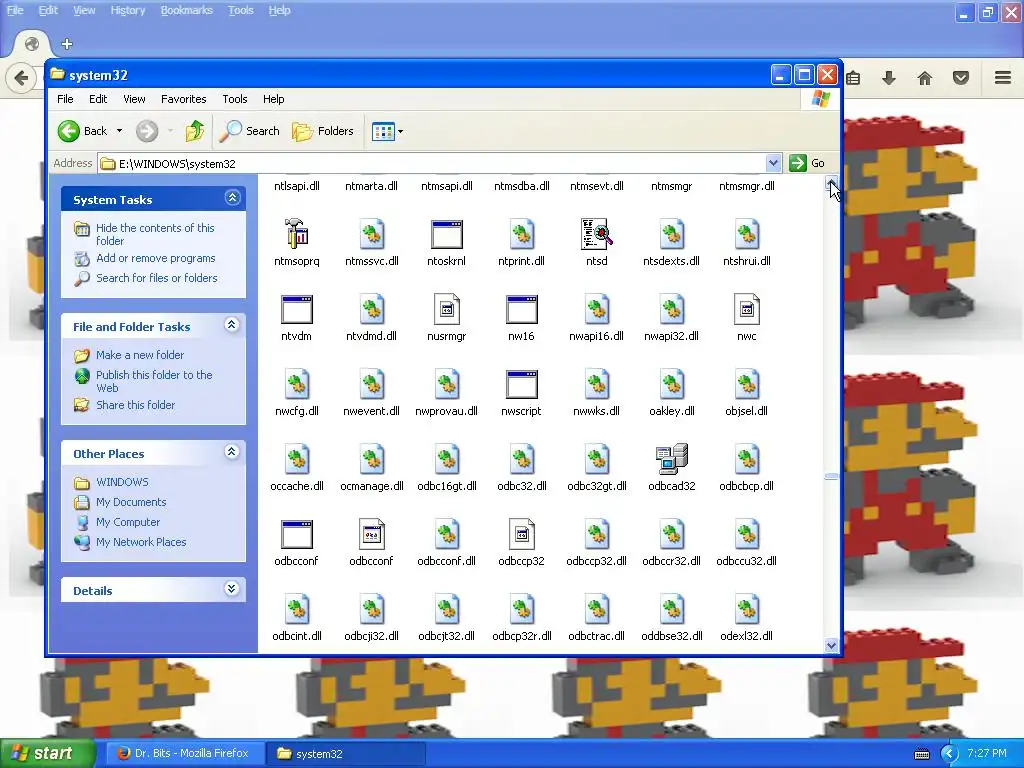
Task: Open the Edit menu in system32 window
Action: tap(98, 99)
